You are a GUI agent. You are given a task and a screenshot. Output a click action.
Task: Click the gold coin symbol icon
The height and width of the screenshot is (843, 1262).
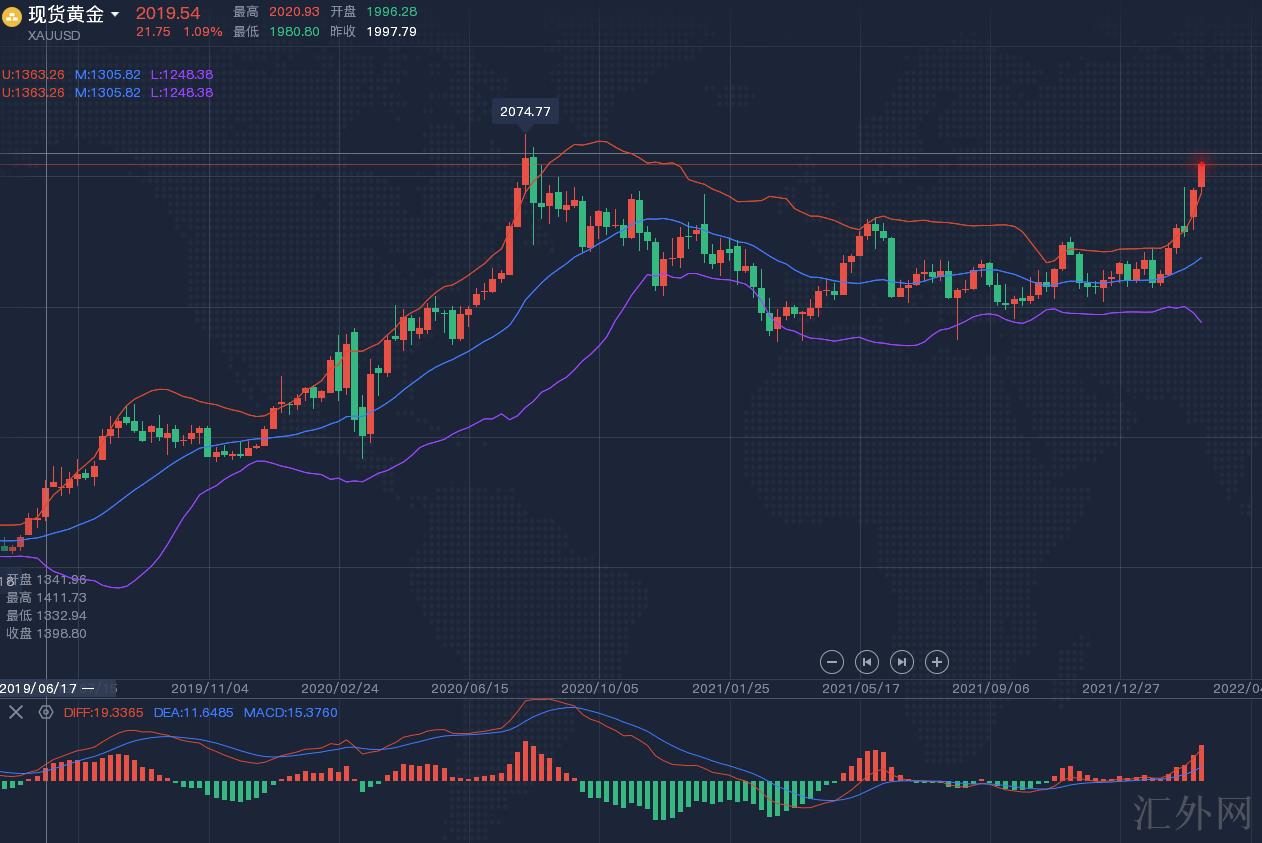click(13, 17)
